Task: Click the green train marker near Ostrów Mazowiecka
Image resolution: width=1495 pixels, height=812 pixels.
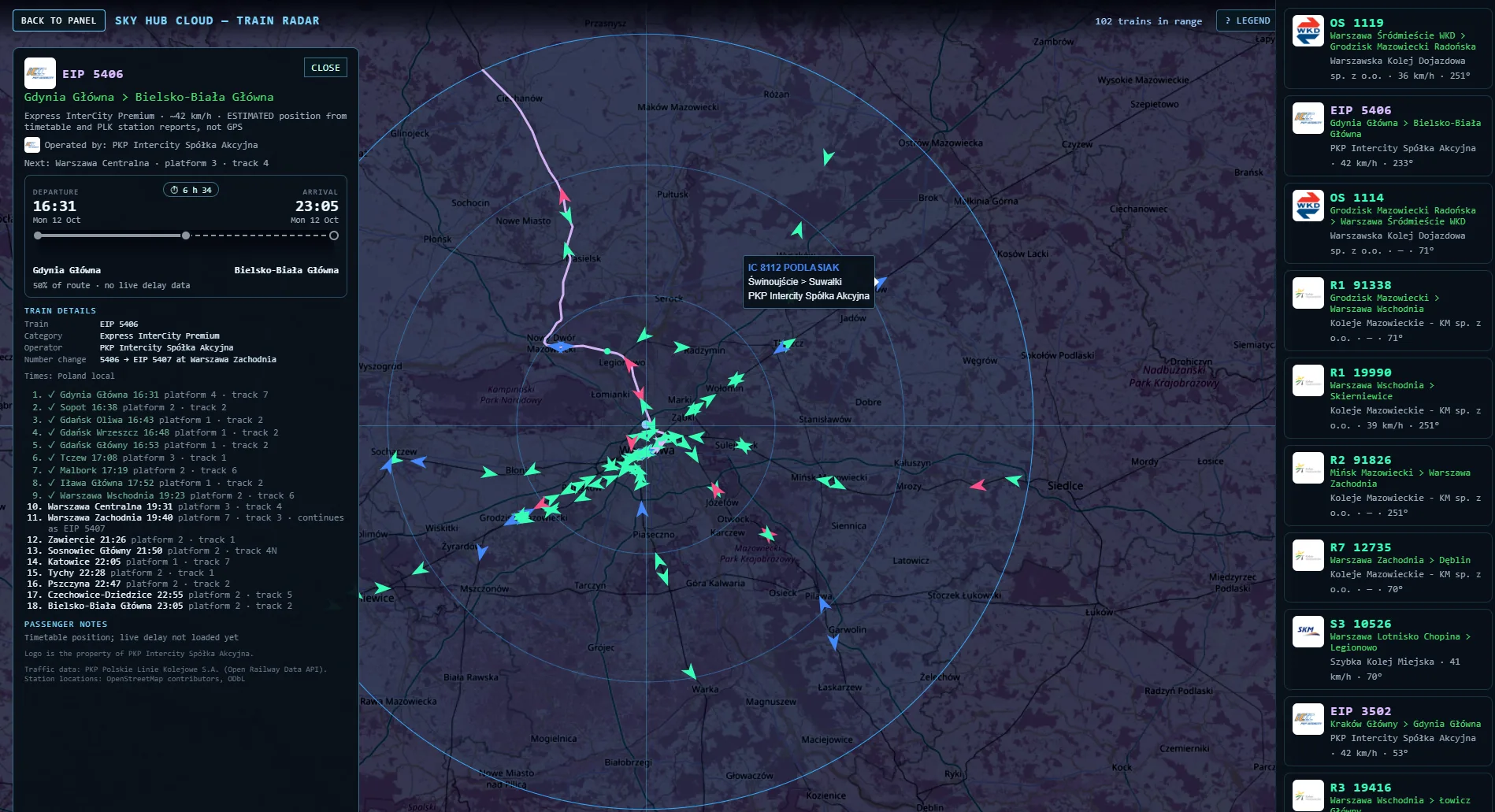Action: [827, 157]
